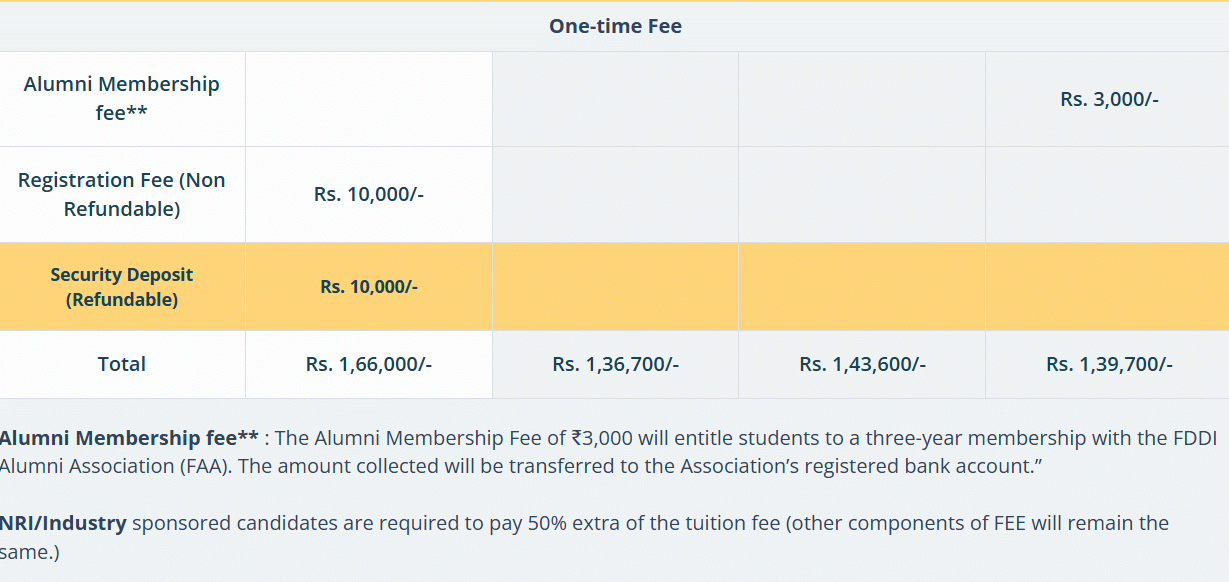
Task: Click the bold Alumni Membership fee** footnote heading
Action: 129,438
